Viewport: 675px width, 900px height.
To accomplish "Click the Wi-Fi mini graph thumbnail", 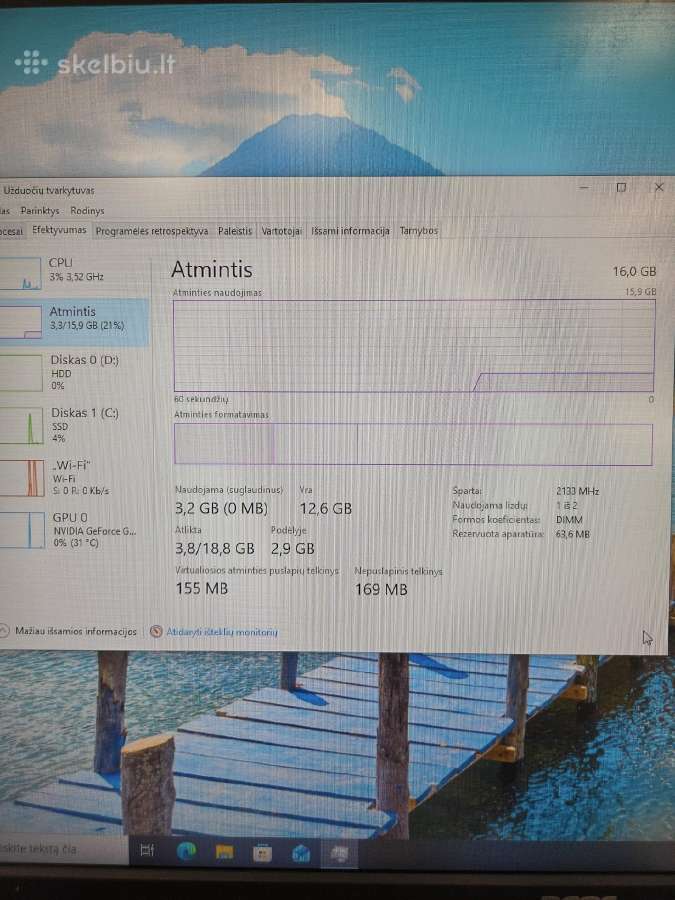I will click(x=22, y=478).
